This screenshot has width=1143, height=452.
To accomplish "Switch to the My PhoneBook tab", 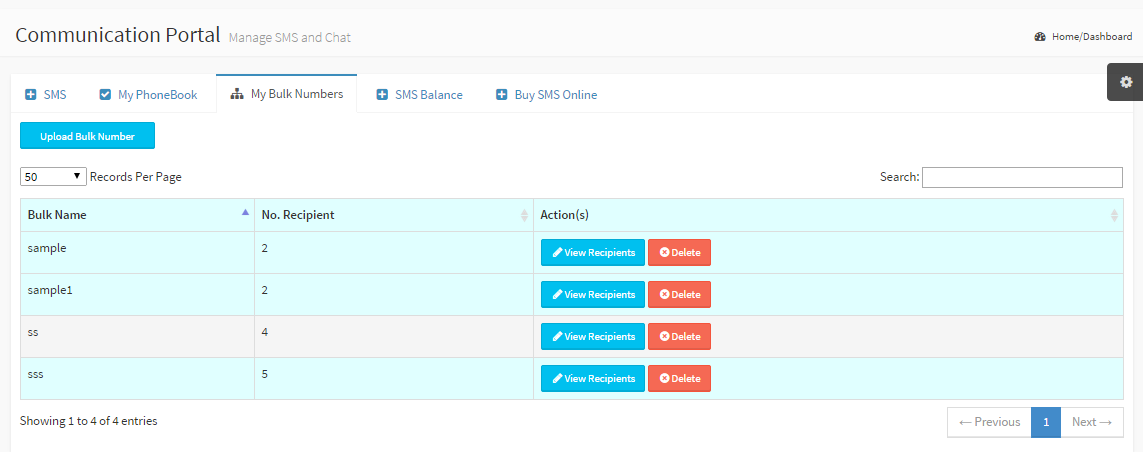I will coord(157,95).
